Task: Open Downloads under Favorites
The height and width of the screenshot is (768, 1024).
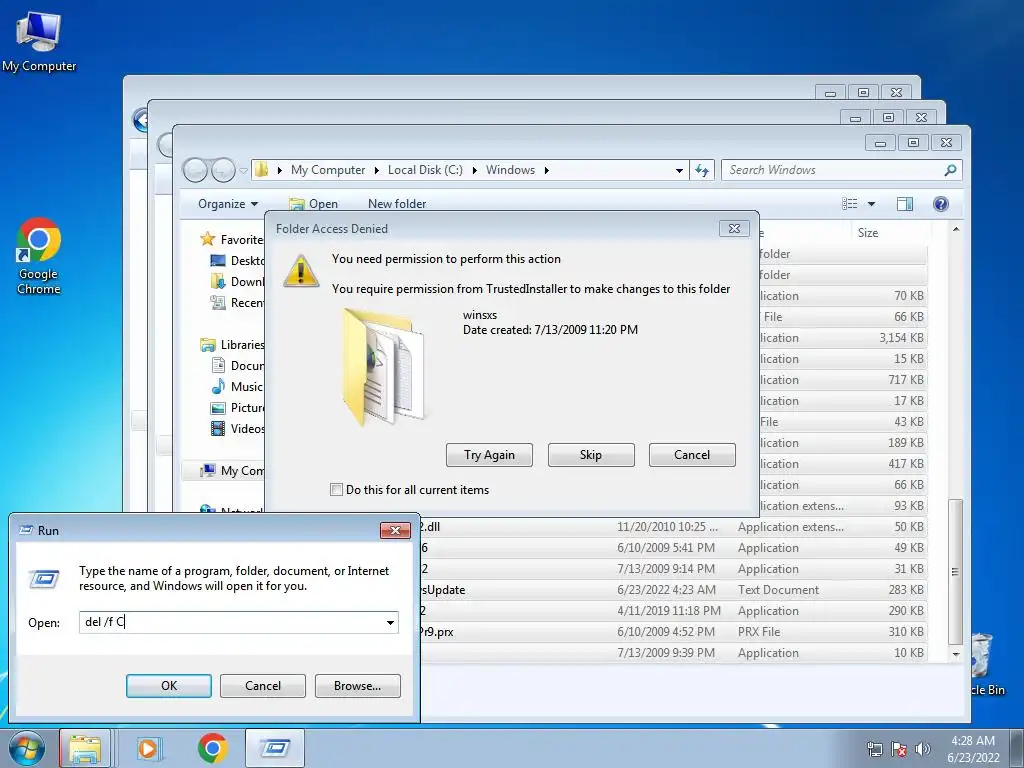Action: [237, 281]
